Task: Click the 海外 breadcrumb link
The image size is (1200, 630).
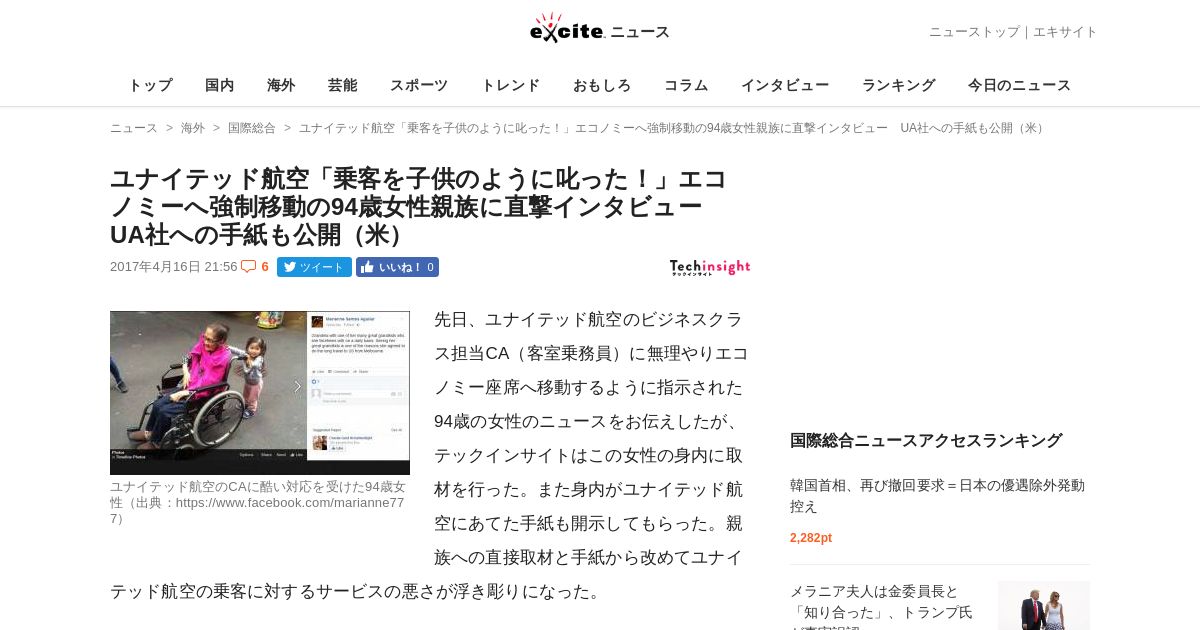Action: pos(193,128)
